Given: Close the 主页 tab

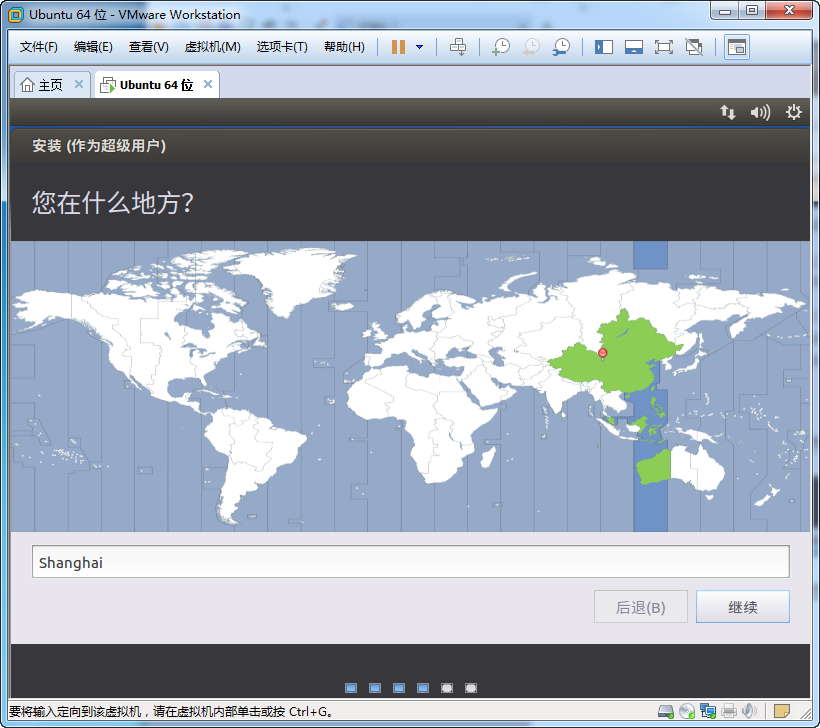Looking at the screenshot, I should pos(79,84).
